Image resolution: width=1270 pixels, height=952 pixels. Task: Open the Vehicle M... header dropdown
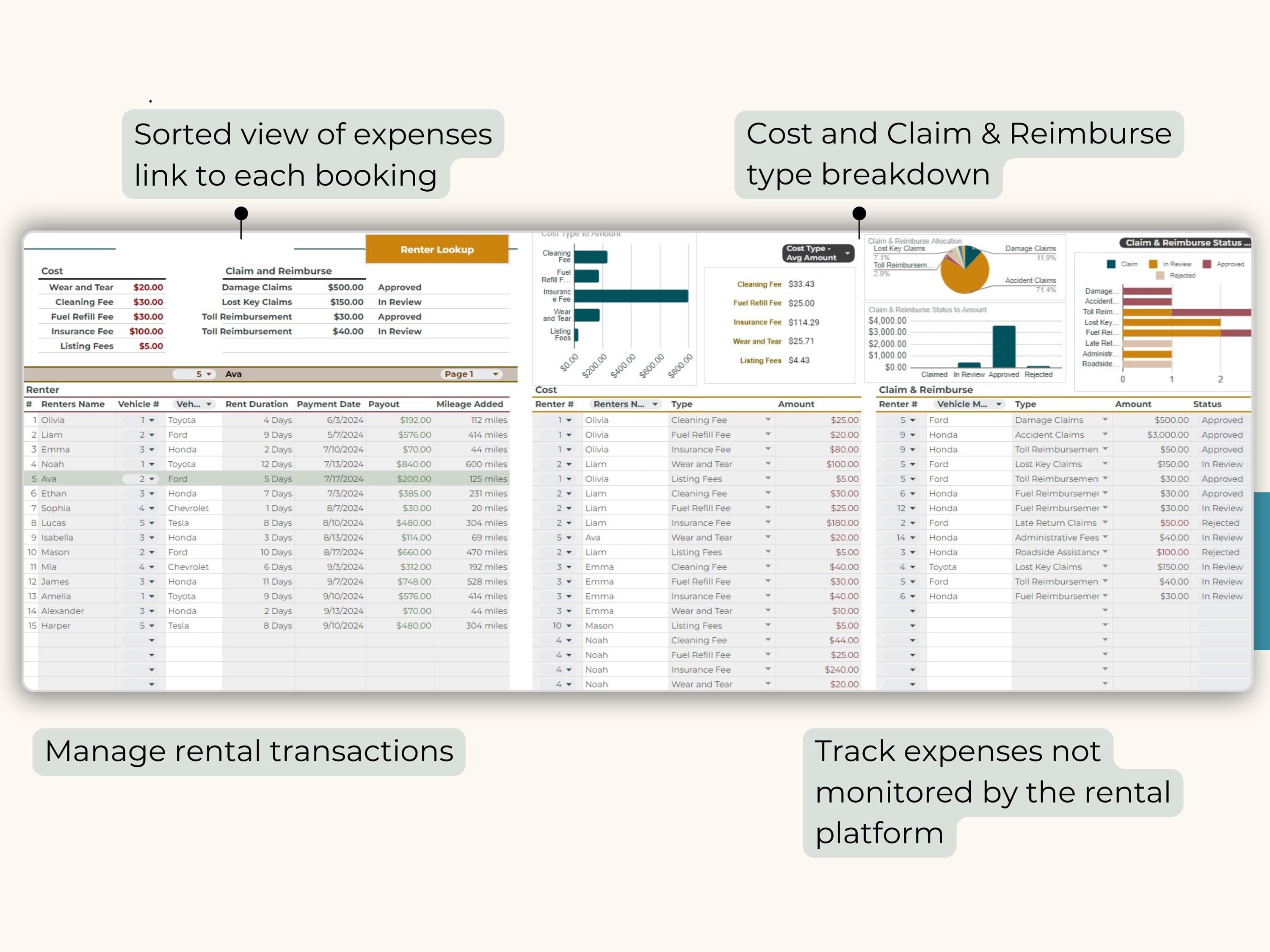coord(999,404)
